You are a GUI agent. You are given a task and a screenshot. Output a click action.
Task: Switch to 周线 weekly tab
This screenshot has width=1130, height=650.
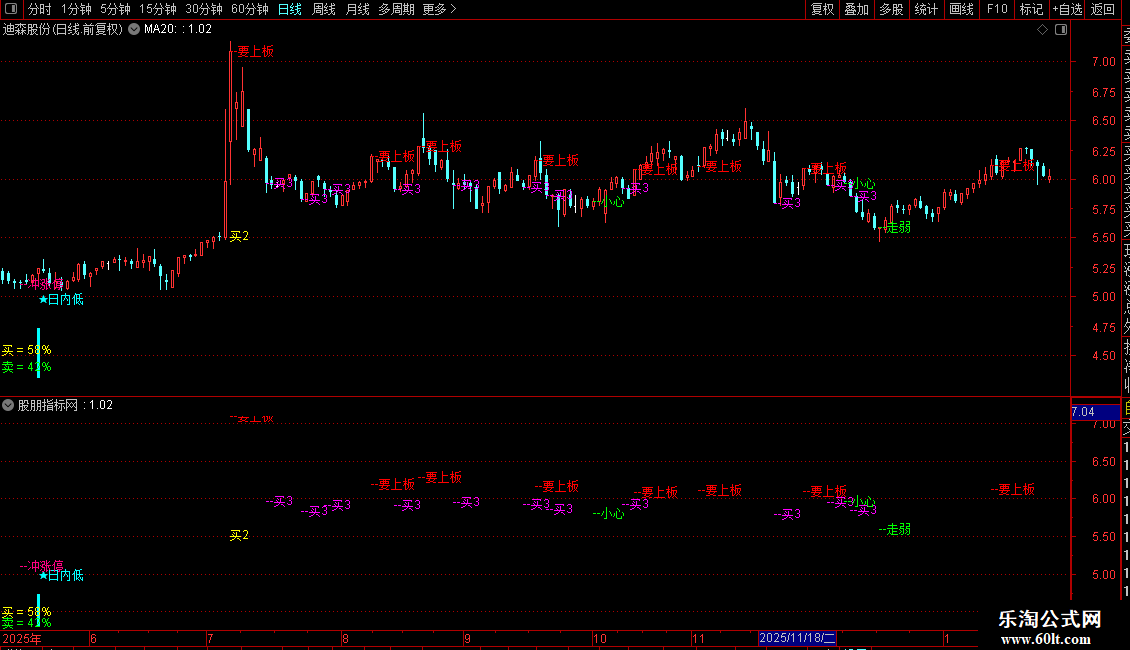tap(324, 9)
